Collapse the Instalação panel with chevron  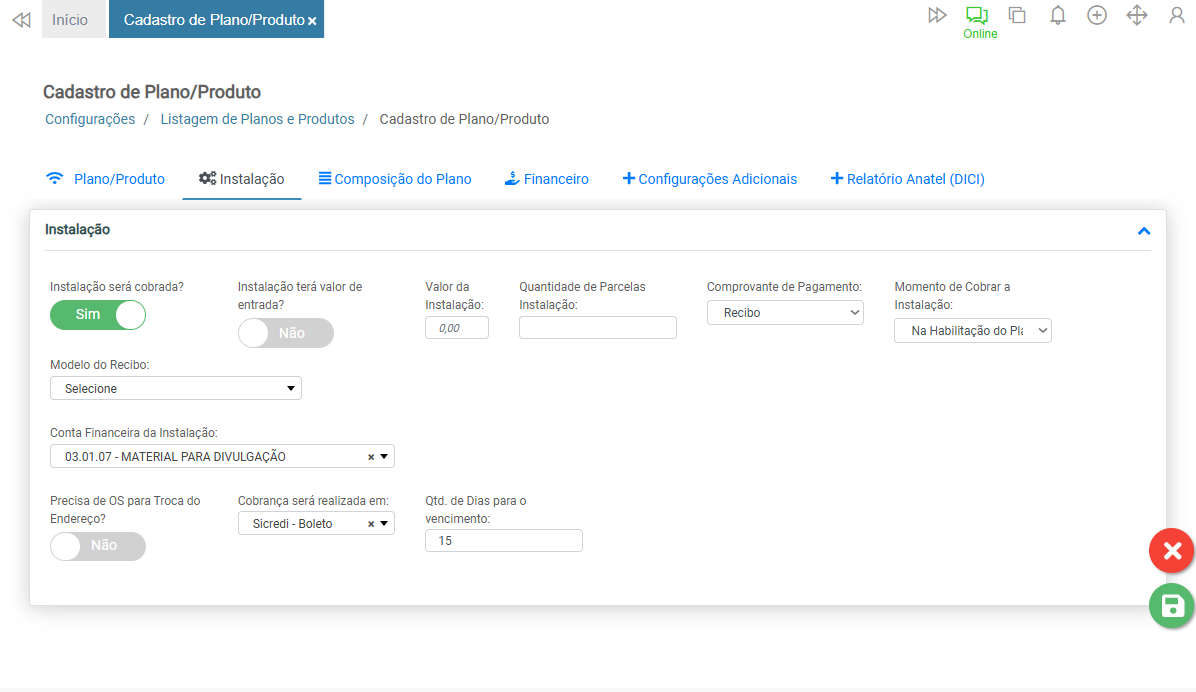[x=1144, y=231]
